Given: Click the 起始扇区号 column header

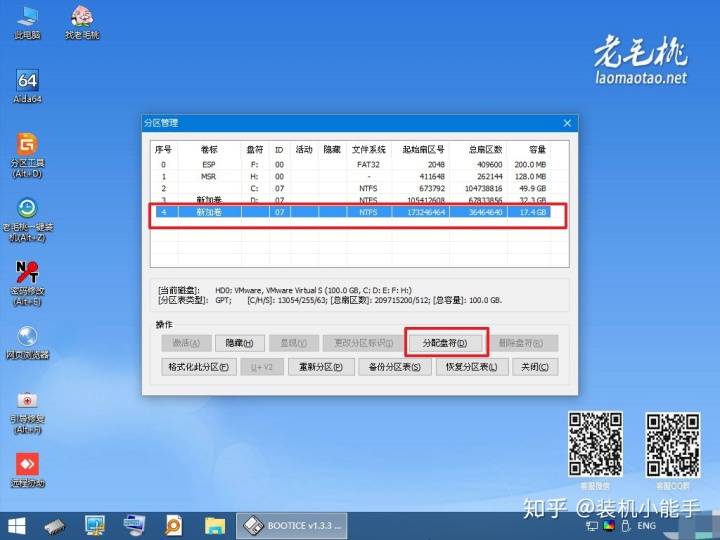Looking at the screenshot, I should (x=422, y=150).
